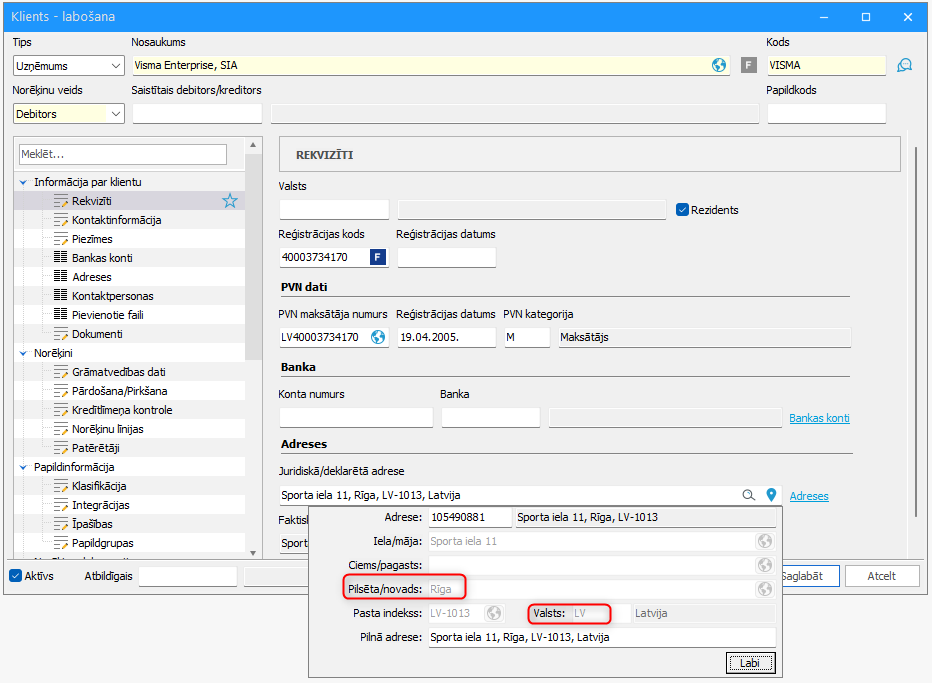Click the star icon on Rekvizīti row
This screenshot has width=932, height=683.
(x=229, y=201)
